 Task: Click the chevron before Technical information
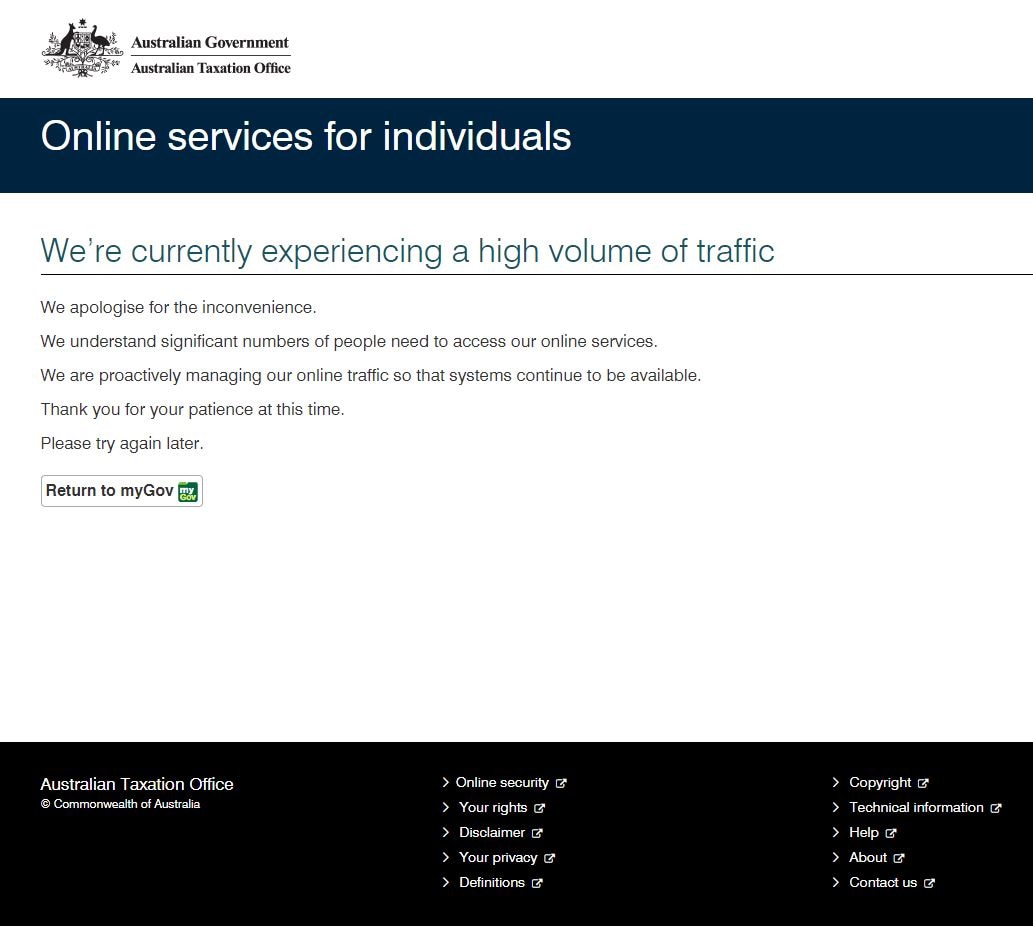click(x=836, y=807)
